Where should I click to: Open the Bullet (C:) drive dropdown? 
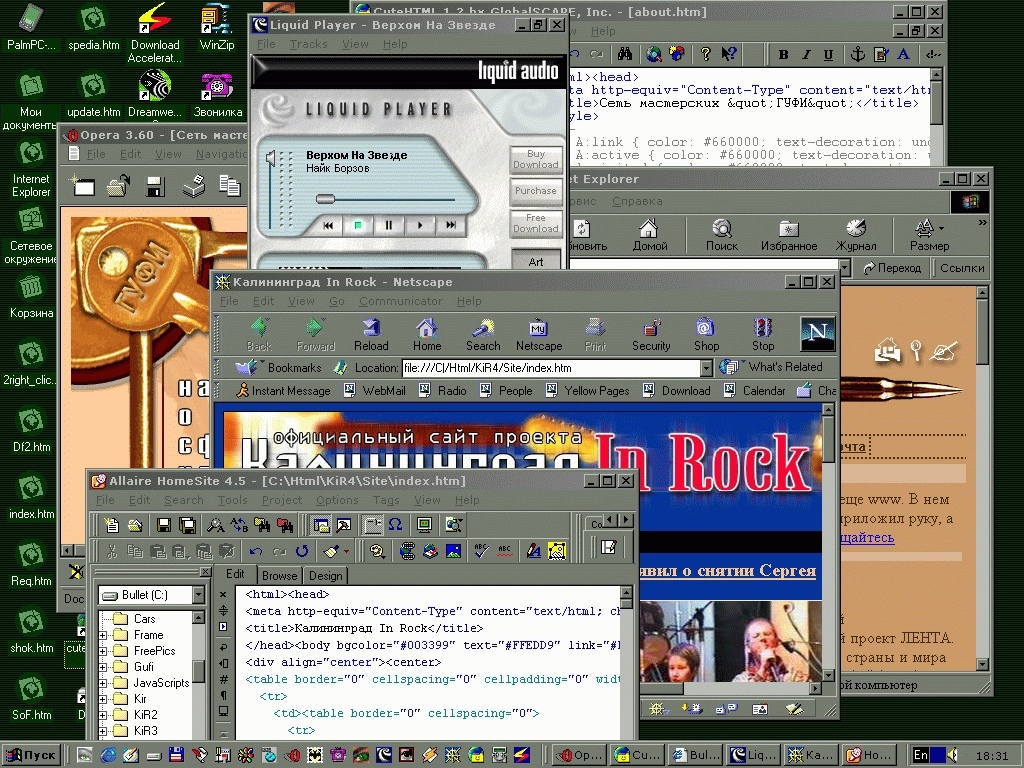tap(199, 595)
